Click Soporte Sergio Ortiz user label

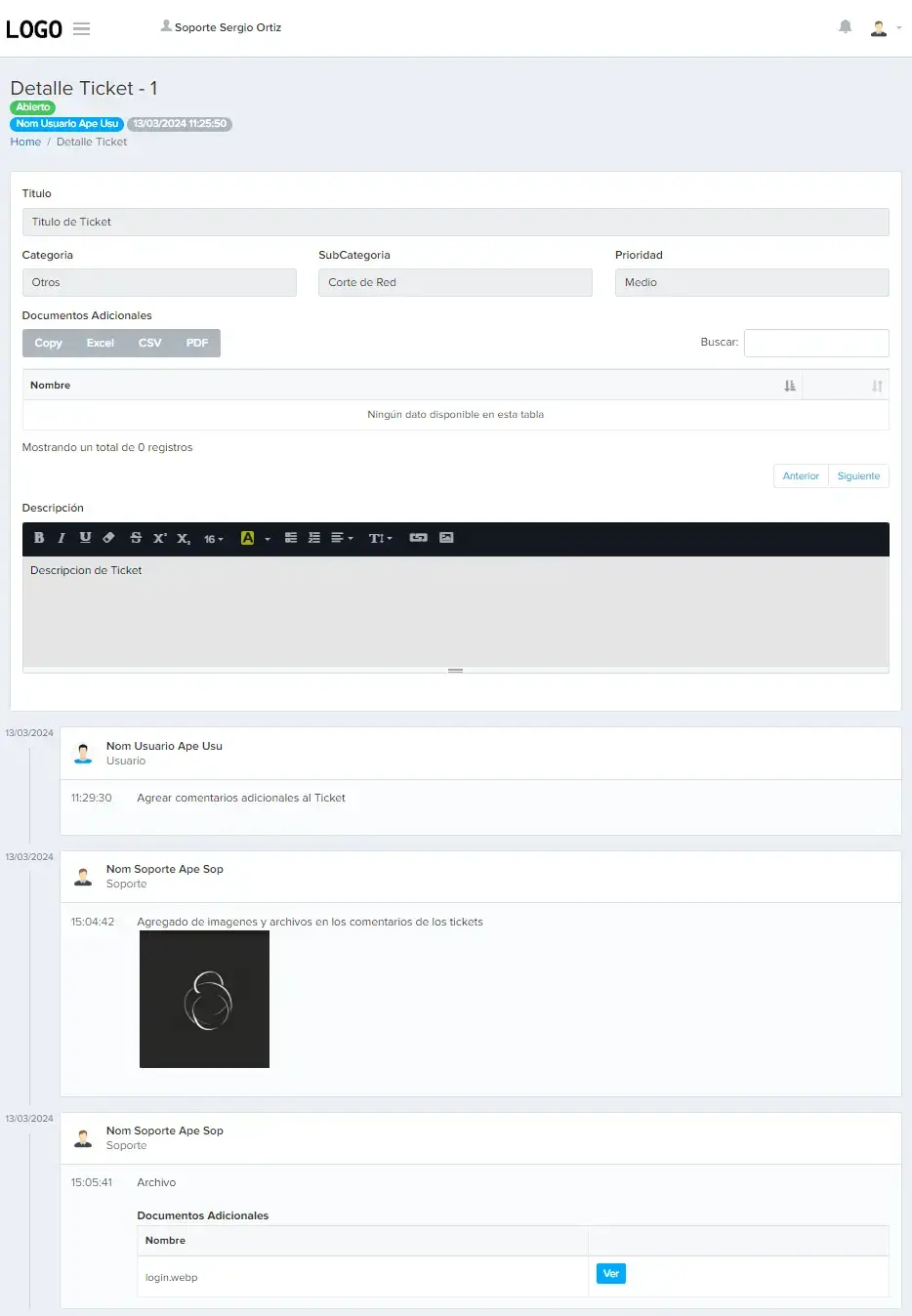[221, 27]
